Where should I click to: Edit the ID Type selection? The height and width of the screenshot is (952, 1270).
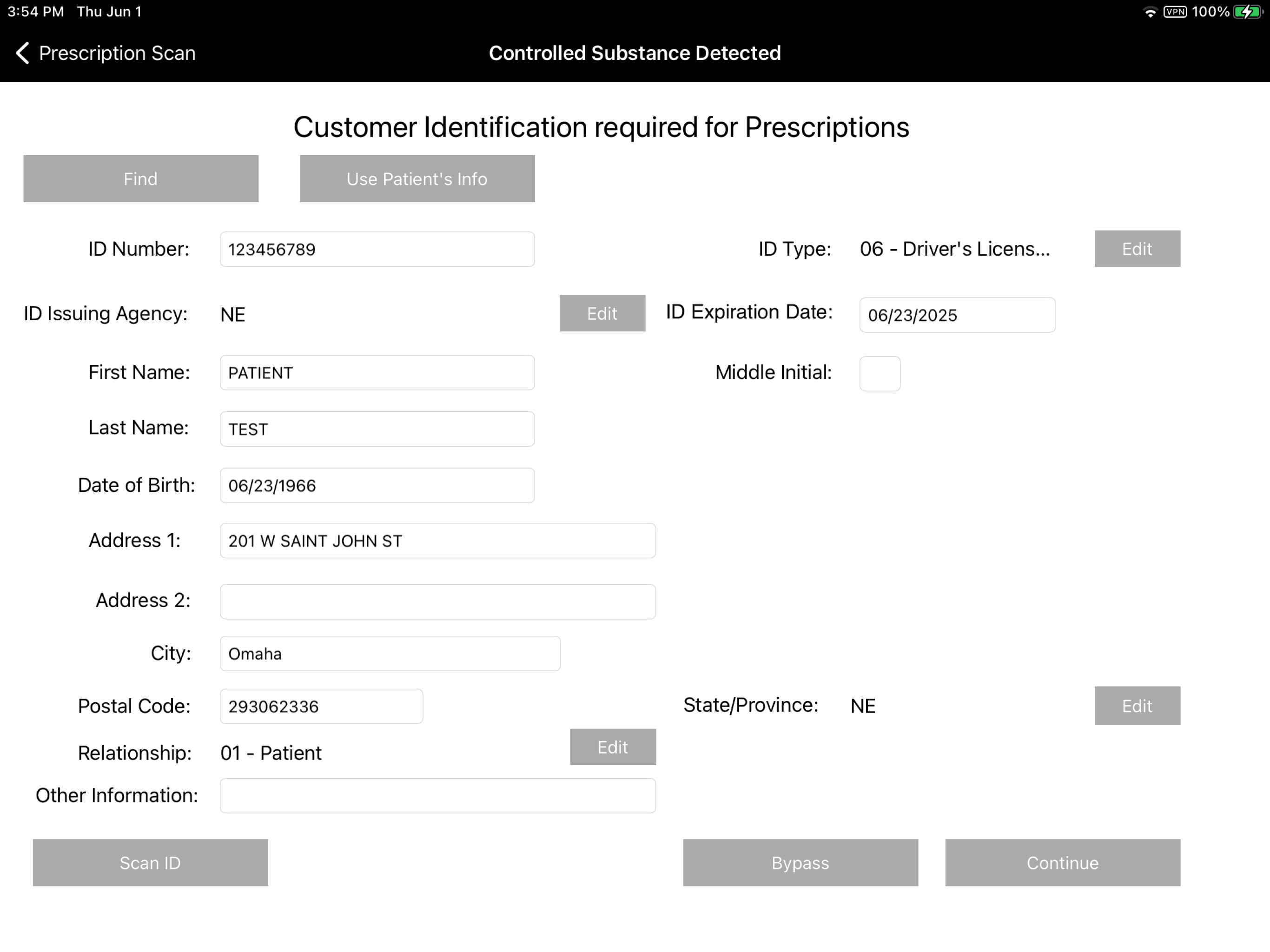pyautogui.click(x=1137, y=249)
